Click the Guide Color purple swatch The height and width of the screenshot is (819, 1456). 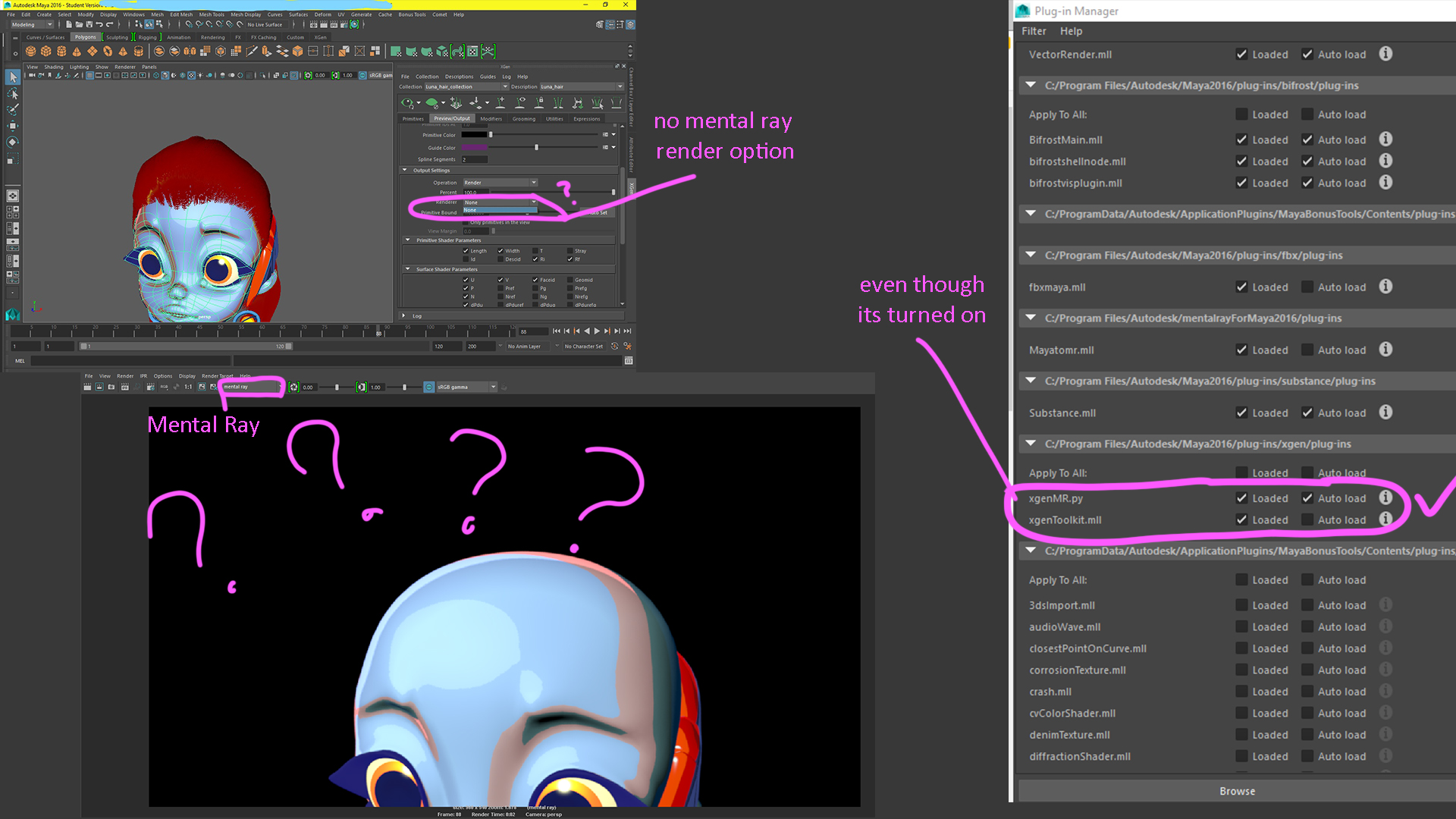tap(474, 147)
